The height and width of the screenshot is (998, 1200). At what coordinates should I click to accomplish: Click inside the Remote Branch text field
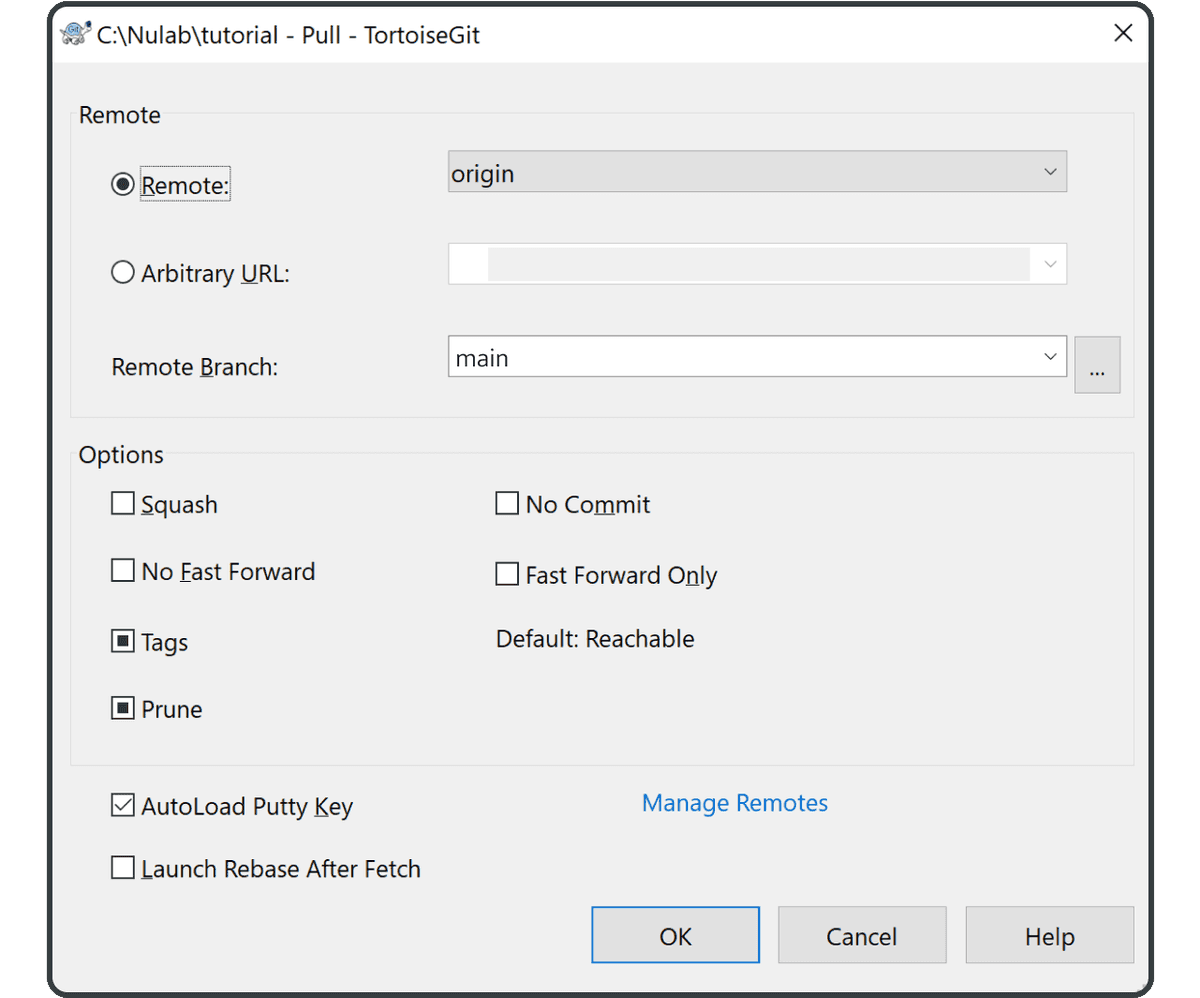[700, 357]
